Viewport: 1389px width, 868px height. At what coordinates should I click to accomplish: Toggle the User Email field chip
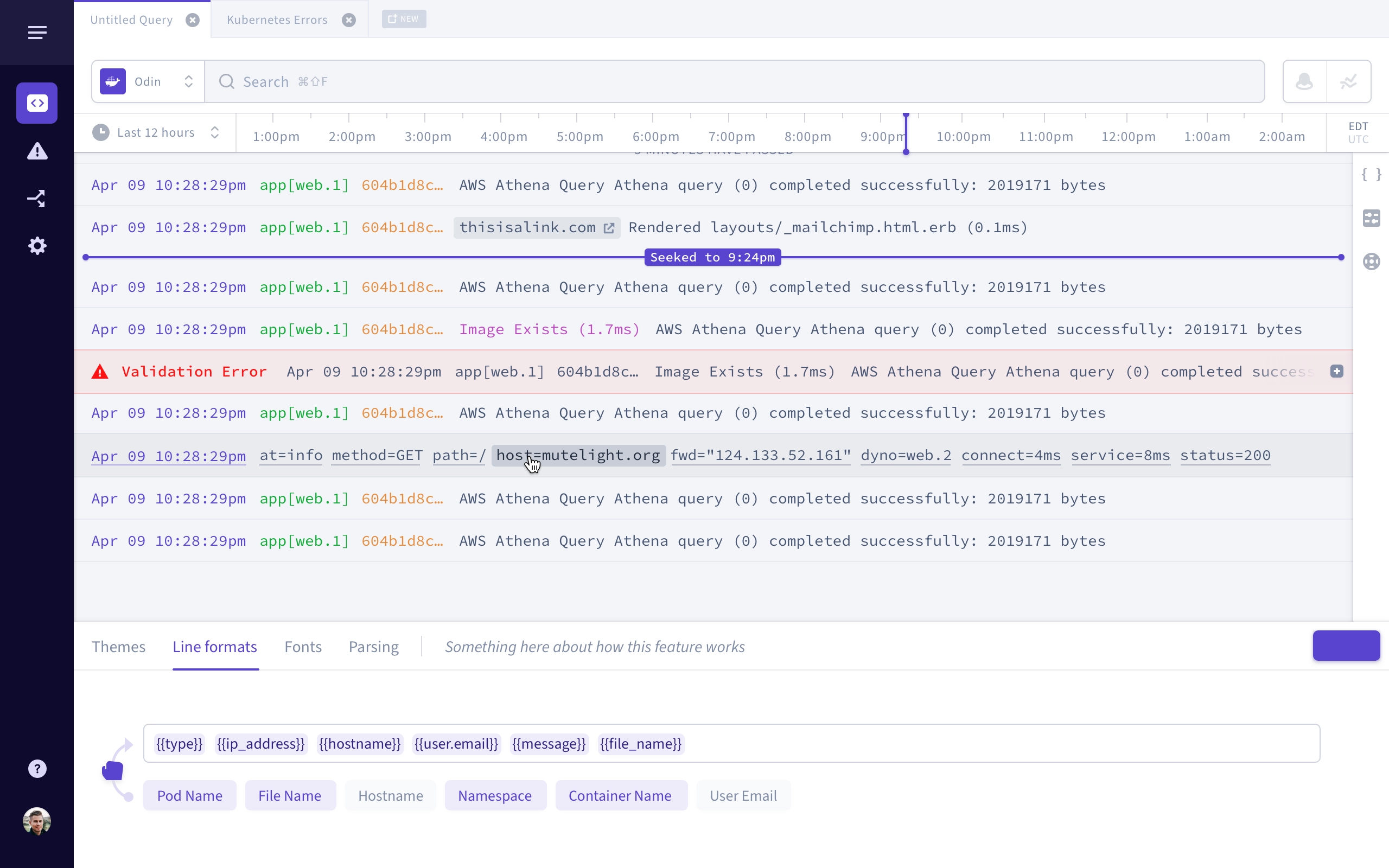point(743,796)
